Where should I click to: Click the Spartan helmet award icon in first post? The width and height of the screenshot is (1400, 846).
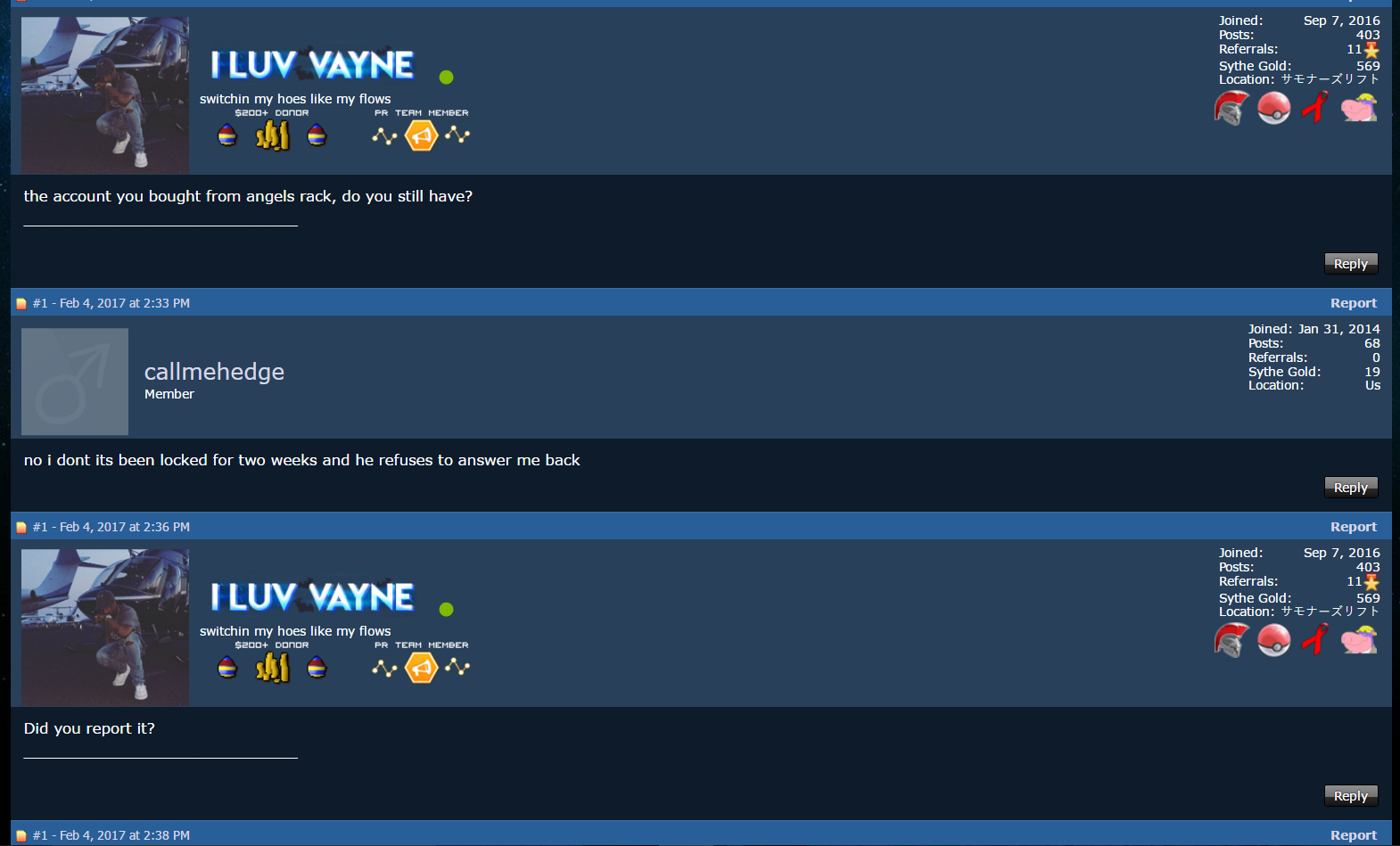pyautogui.click(x=1231, y=108)
